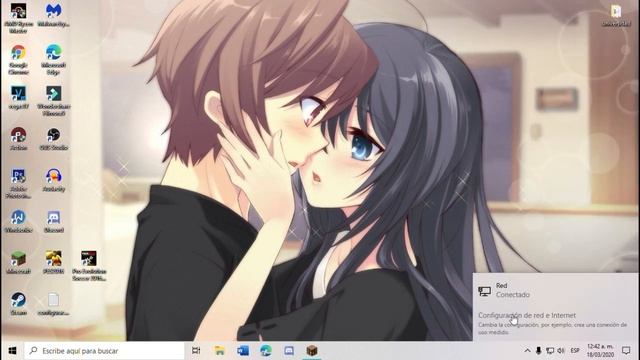Click the taskbar search box 'Escribe aquí para buscar'
The width and height of the screenshot is (640, 360).
tap(104, 351)
